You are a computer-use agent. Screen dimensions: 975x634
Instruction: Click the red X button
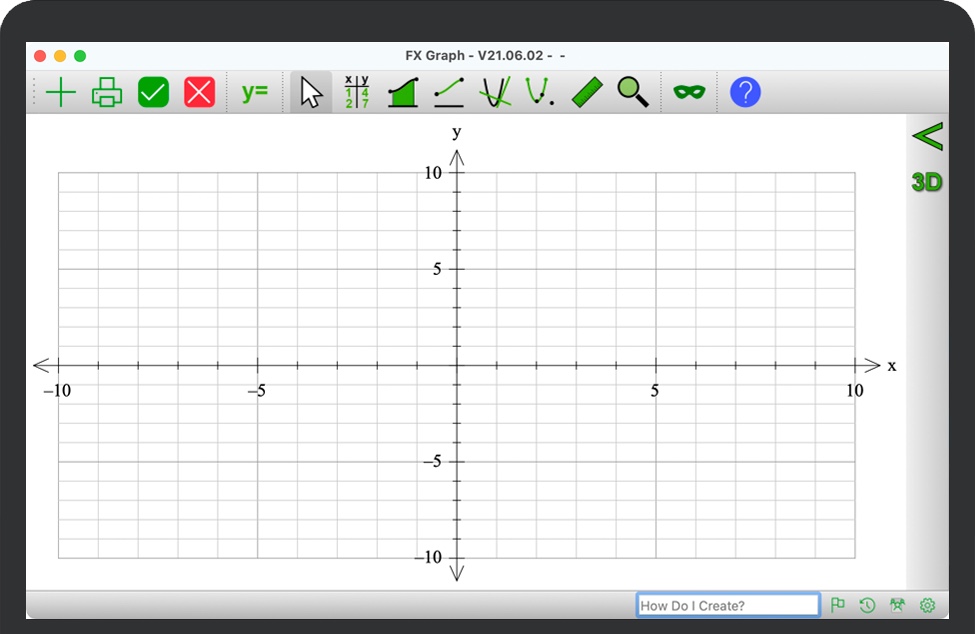click(199, 93)
